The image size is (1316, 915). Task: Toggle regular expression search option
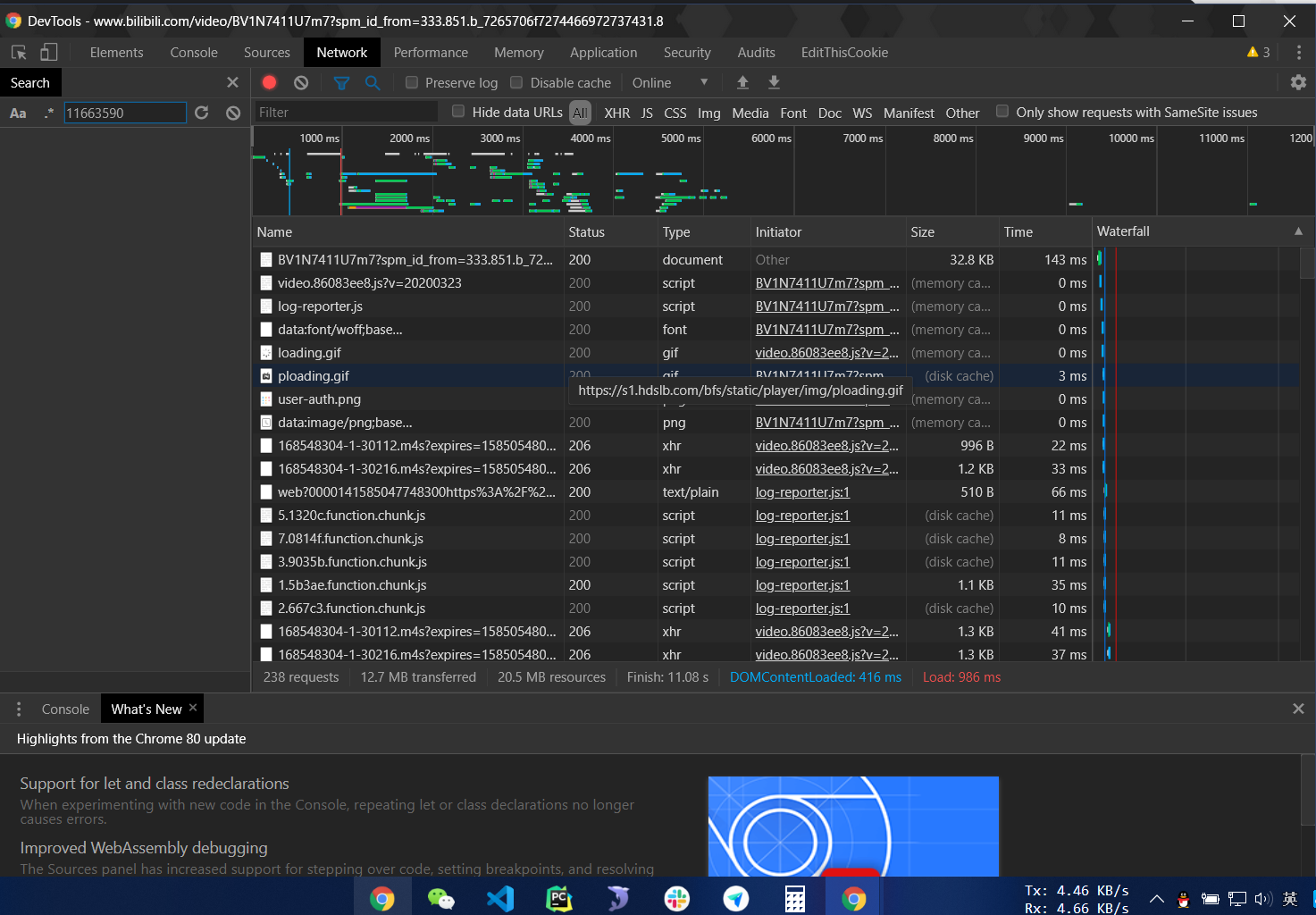click(49, 113)
